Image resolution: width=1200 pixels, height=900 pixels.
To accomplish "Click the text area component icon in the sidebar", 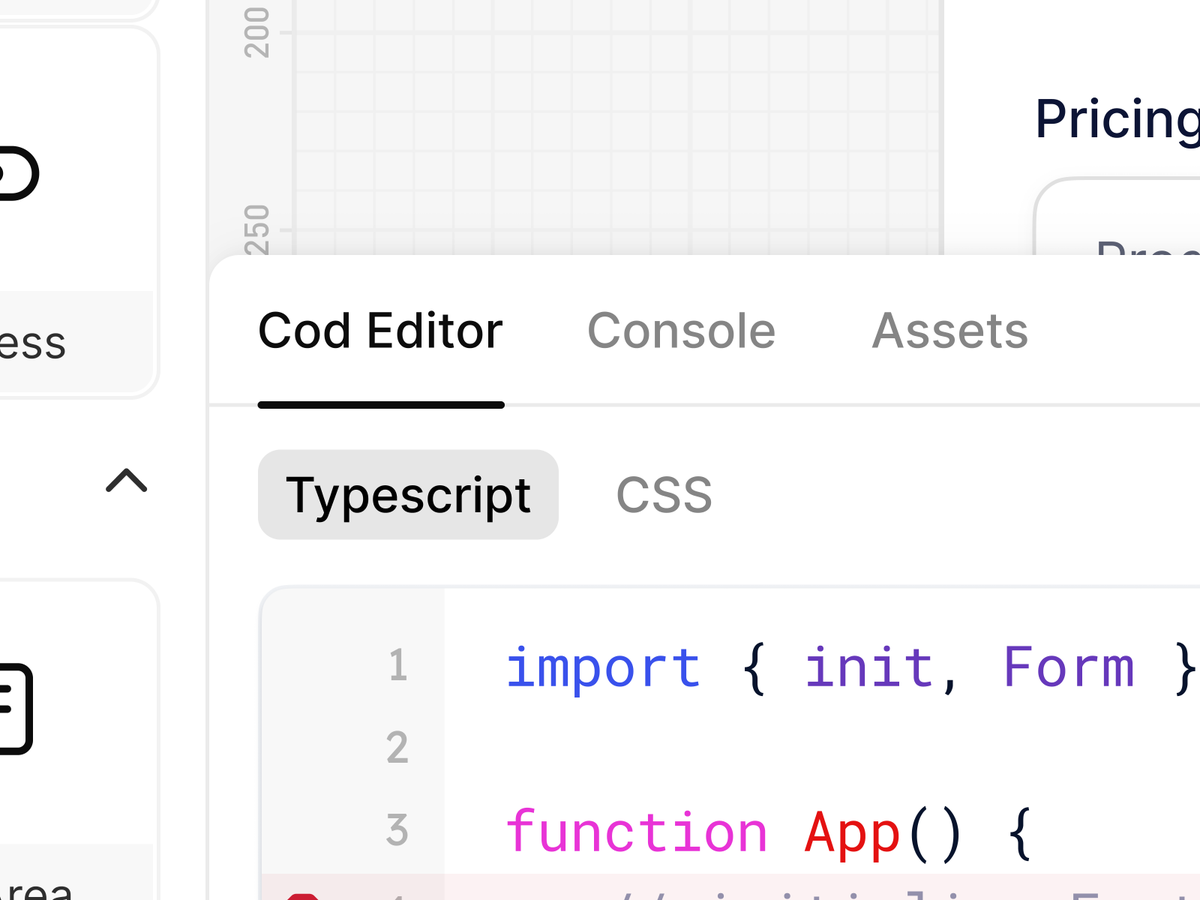I will (x=15, y=709).
